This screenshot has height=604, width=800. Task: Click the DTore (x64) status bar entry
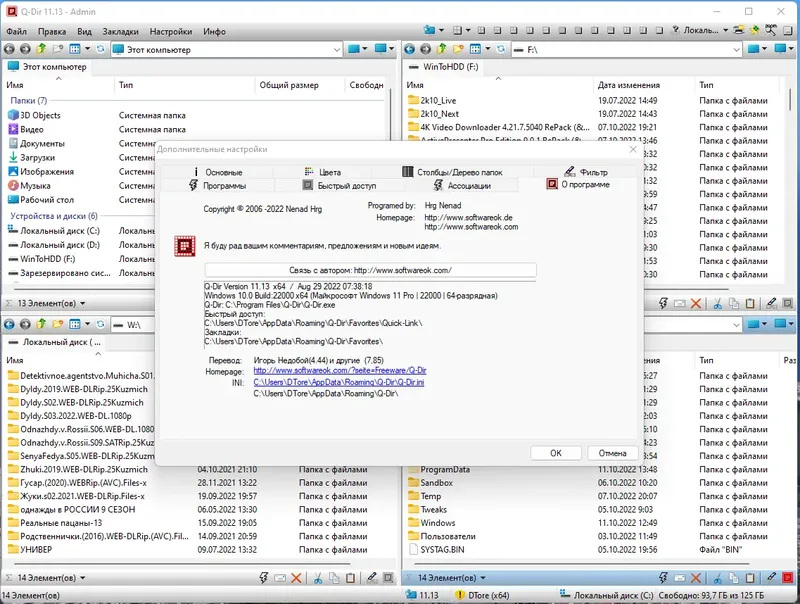(x=482, y=595)
